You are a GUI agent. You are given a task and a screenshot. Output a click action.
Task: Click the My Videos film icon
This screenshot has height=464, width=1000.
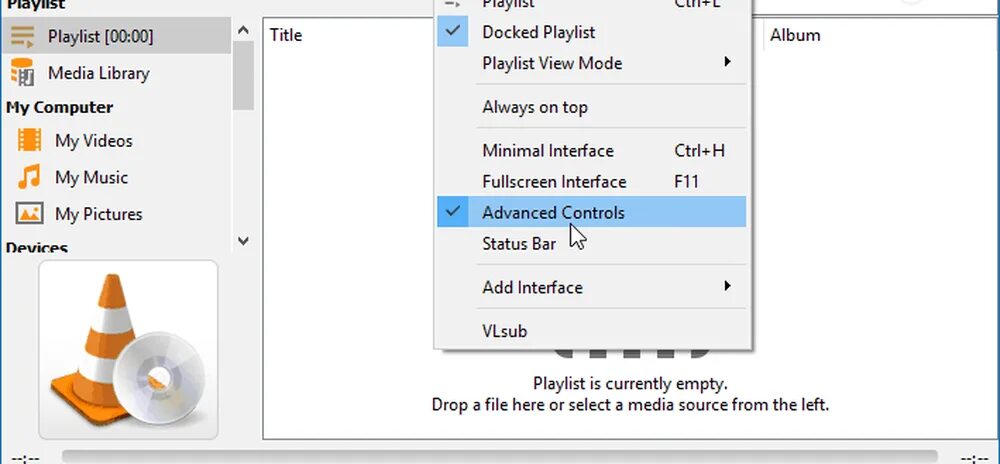tap(30, 141)
